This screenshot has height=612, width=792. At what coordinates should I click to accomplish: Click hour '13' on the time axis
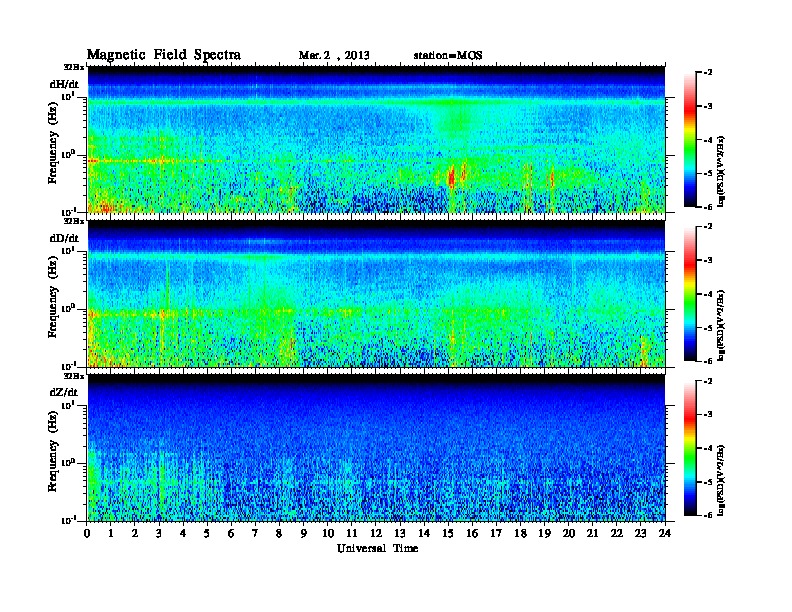[400, 533]
